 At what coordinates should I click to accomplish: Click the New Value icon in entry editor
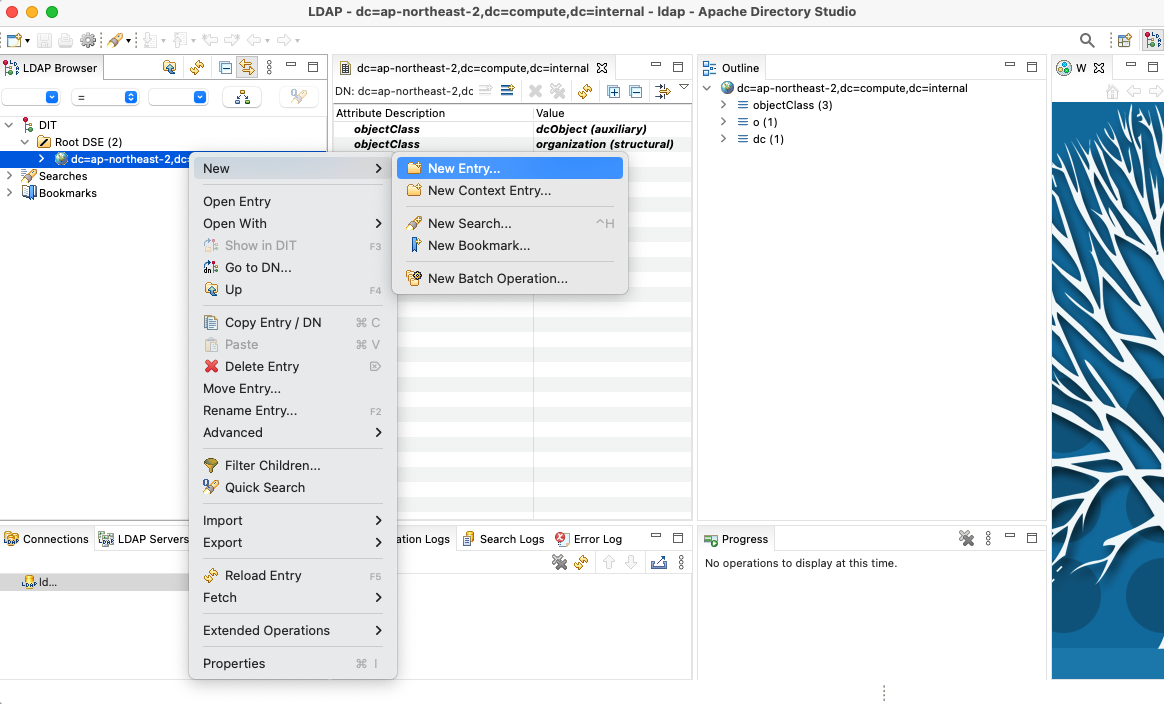coord(508,91)
